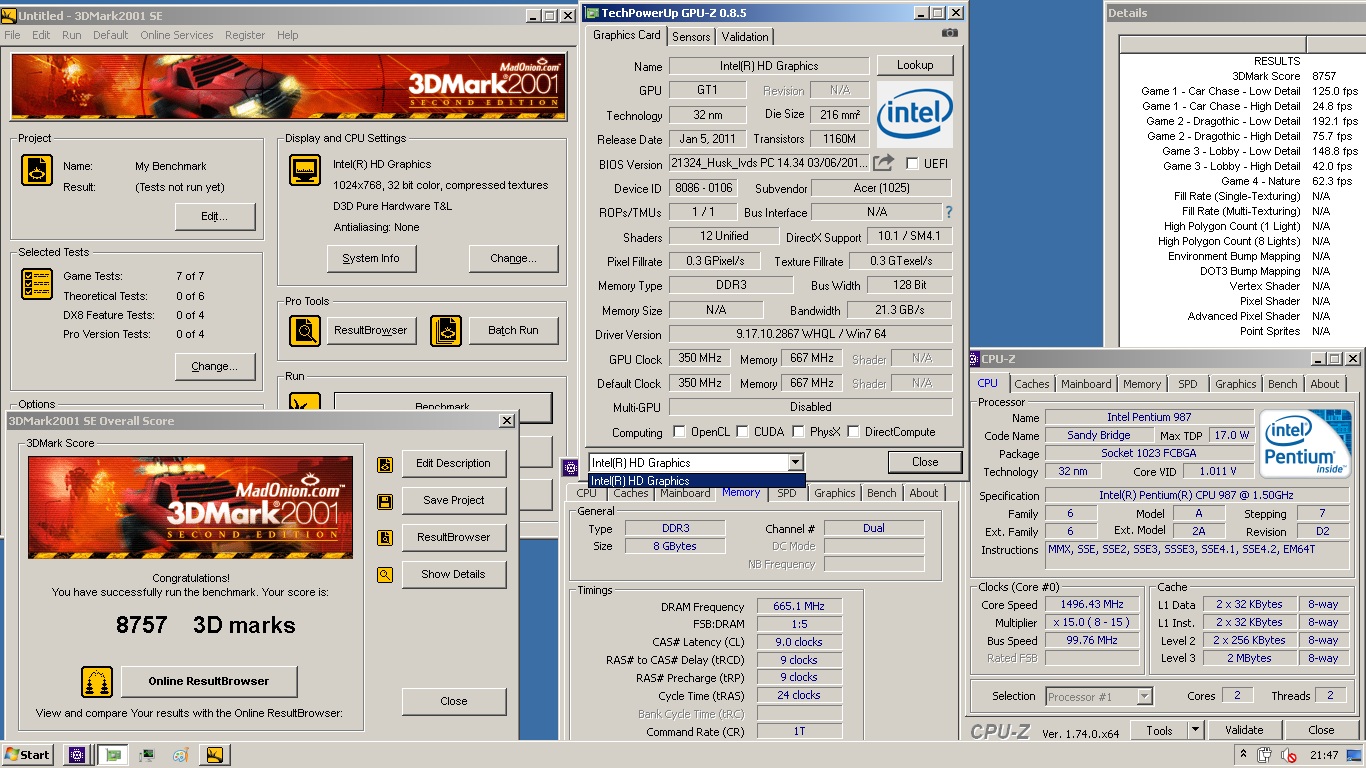Click the Start button
The image size is (1366, 768).
point(27,755)
